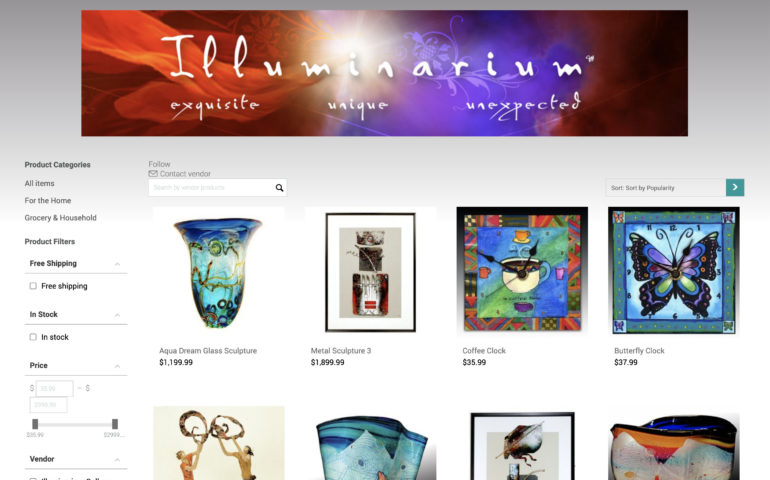
Task: Open the Butterfly Clock product image
Action: 674,272
